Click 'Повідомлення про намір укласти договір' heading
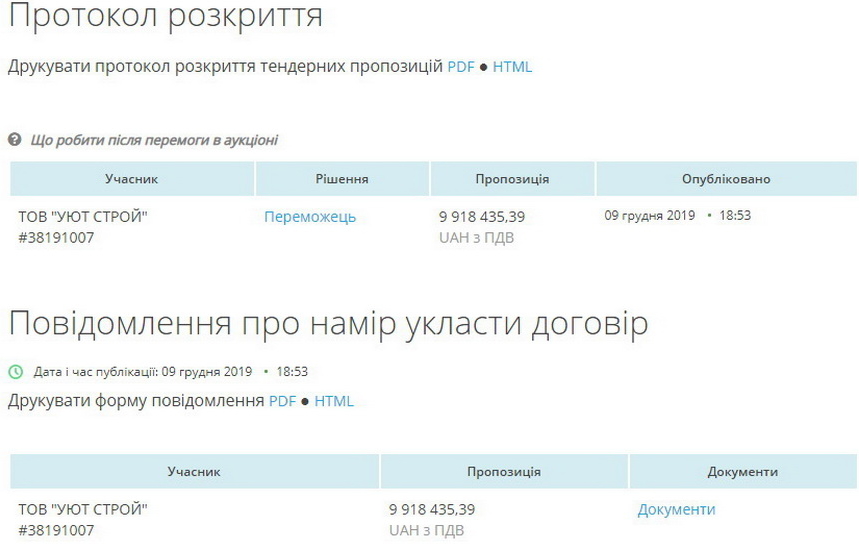This screenshot has height=550, width=859. tap(328, 324)
